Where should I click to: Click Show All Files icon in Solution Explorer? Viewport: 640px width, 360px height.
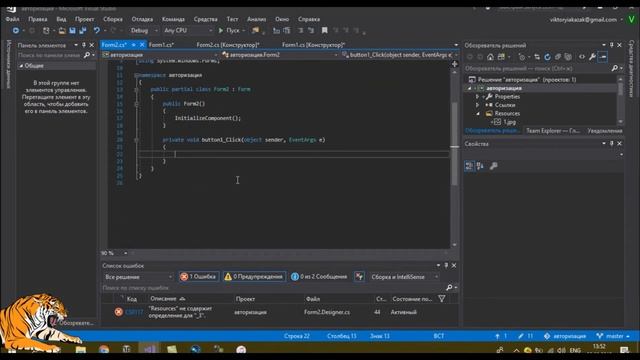568,57
